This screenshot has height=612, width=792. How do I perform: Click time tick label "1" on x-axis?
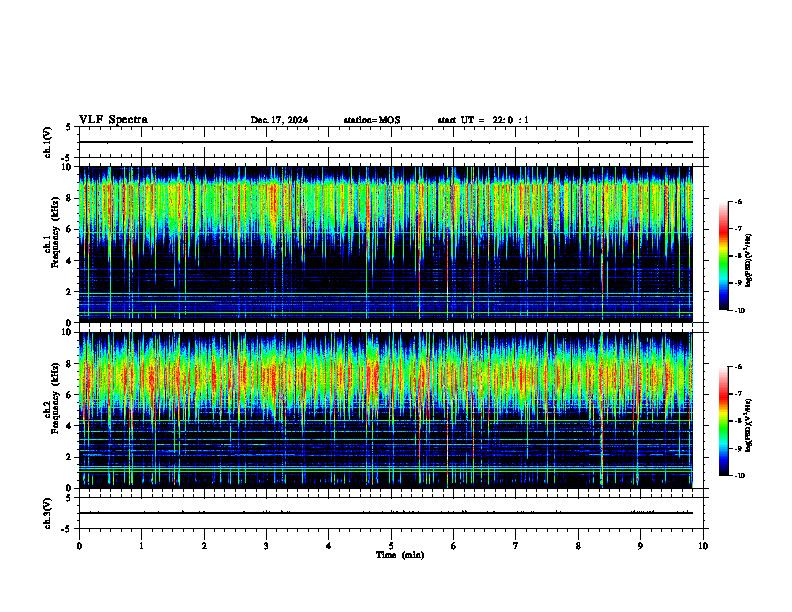pyautogui.click(x=141, y=546)
